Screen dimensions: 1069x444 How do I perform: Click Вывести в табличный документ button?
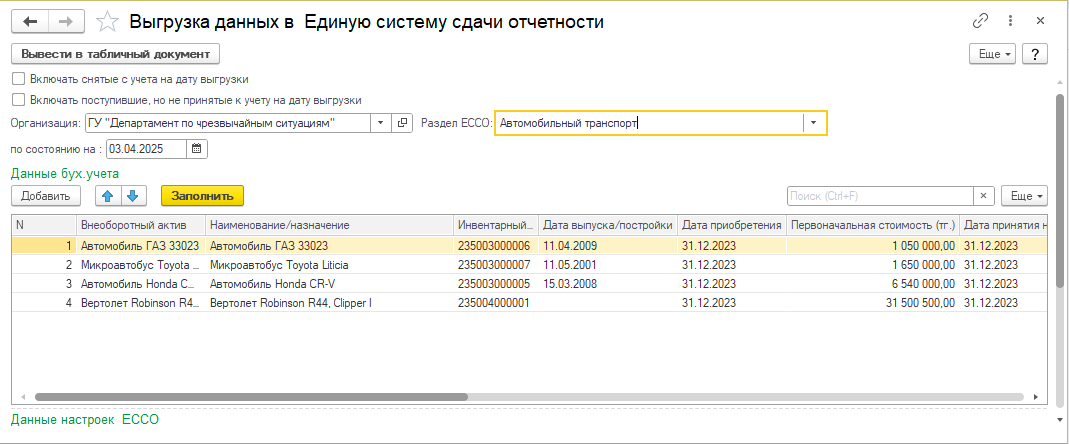coord(115,54)
